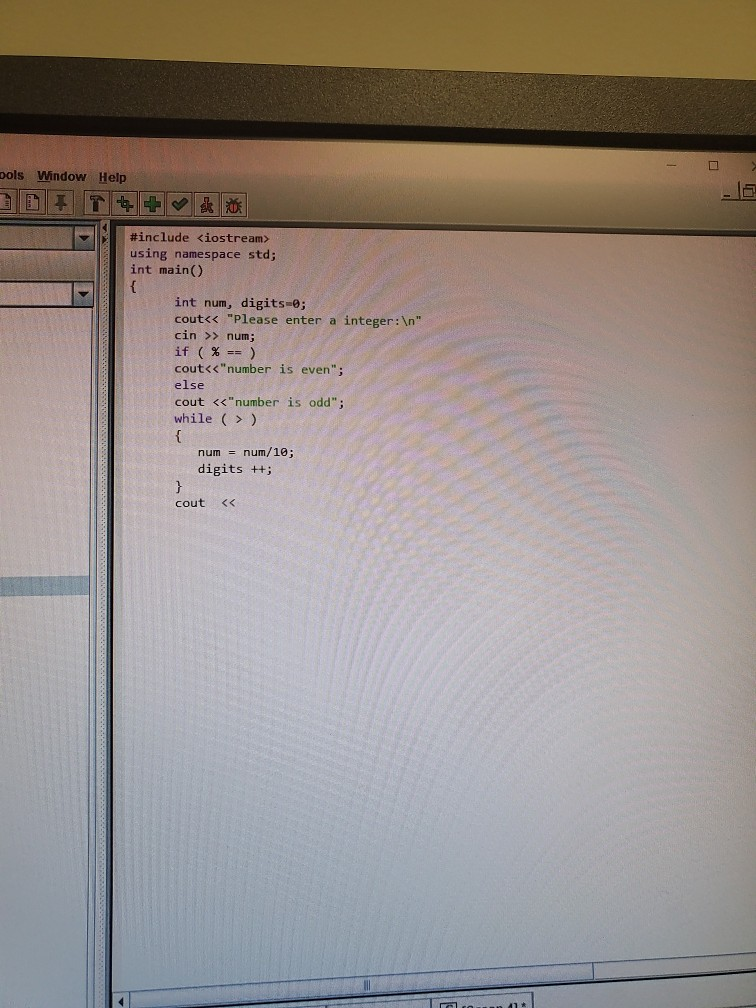Click the 'number is even' cout line
This screenshot has width=756, height=1008.
click(x=259, y=369)
